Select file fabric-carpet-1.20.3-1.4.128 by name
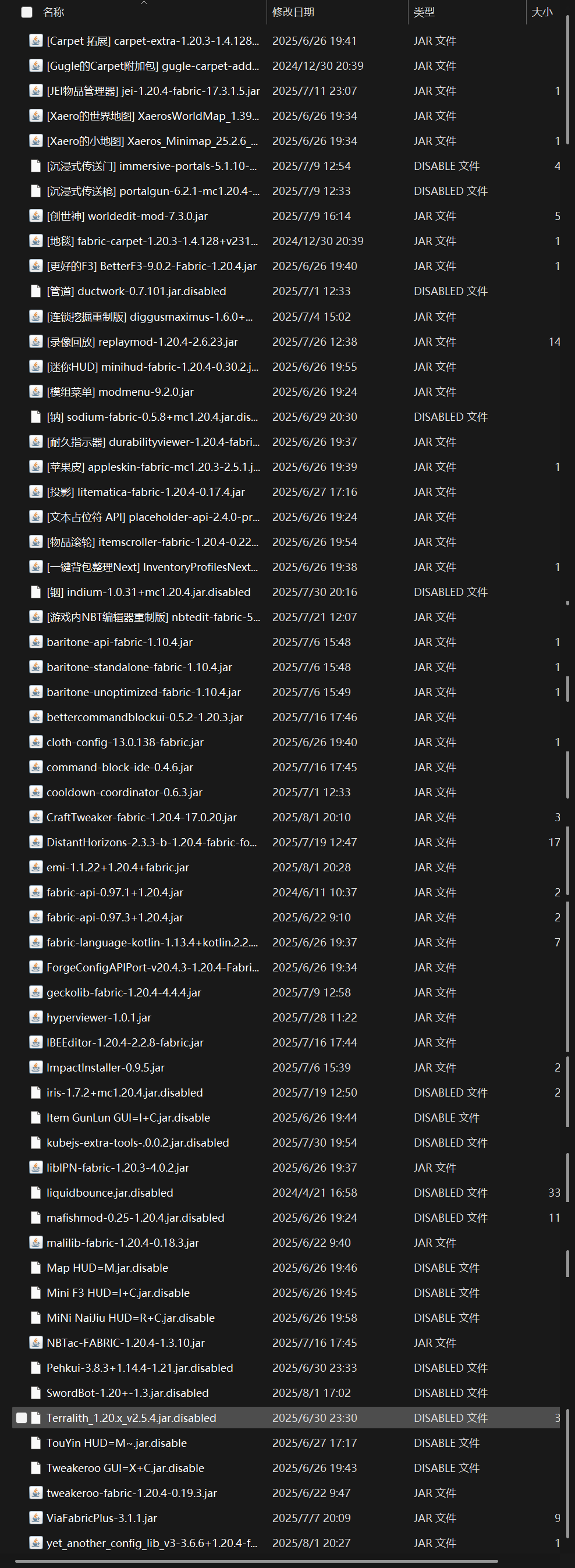Image resolution: width=575 pixels, height=1568 pixels. (x=152, y=241)
